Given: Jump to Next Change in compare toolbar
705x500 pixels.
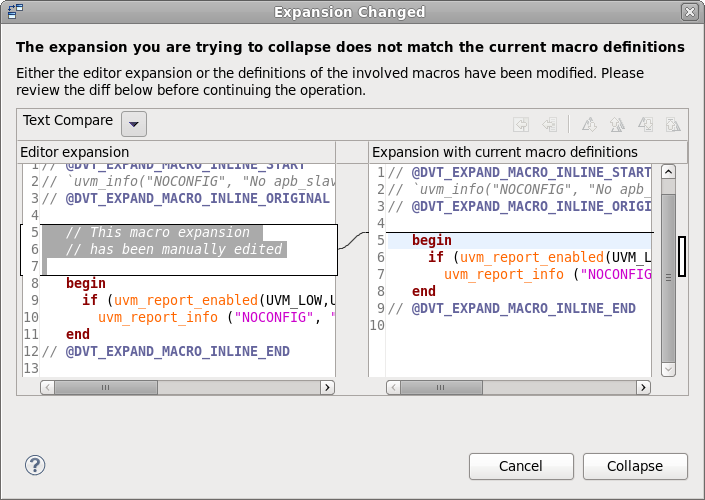Looking at the screenshot, I should [x=646, y=125].
